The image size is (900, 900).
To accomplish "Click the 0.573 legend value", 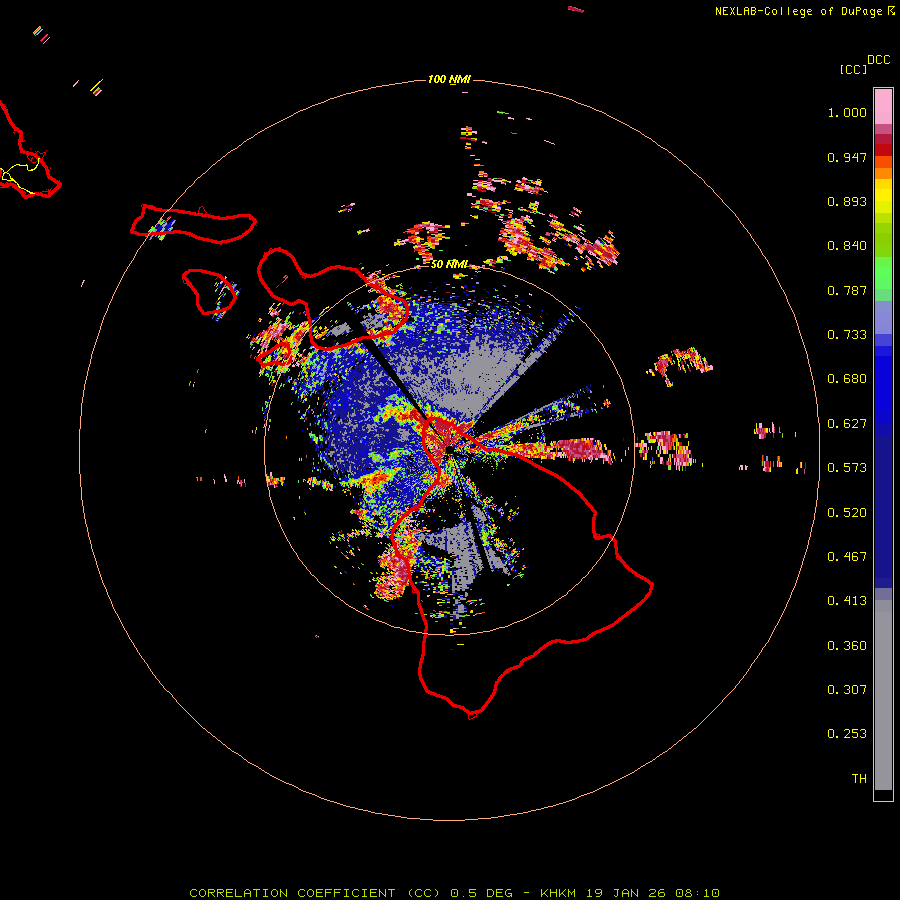I will coord(847,468).
